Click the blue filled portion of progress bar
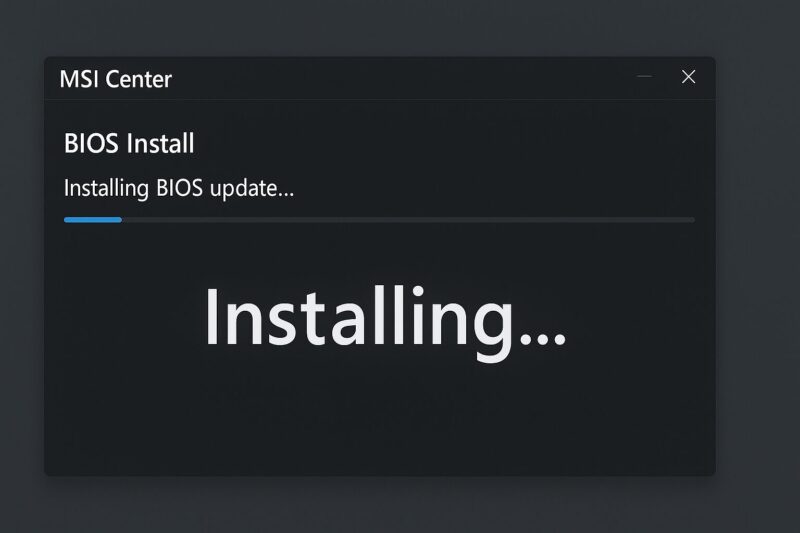This screenshot has width=800, height=533. [93, 220]
